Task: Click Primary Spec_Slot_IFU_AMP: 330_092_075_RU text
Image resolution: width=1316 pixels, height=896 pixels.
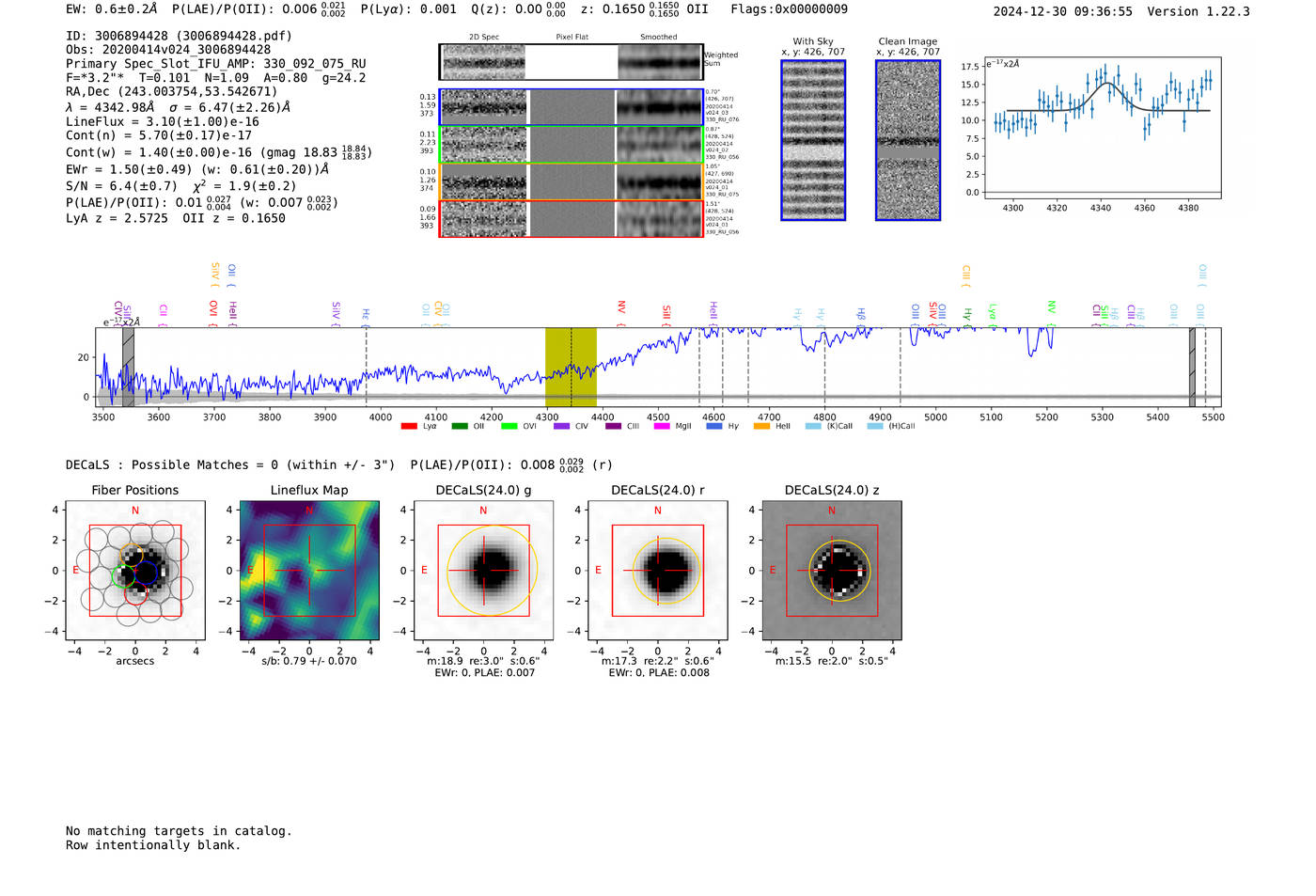Action: tap(216, 64)
